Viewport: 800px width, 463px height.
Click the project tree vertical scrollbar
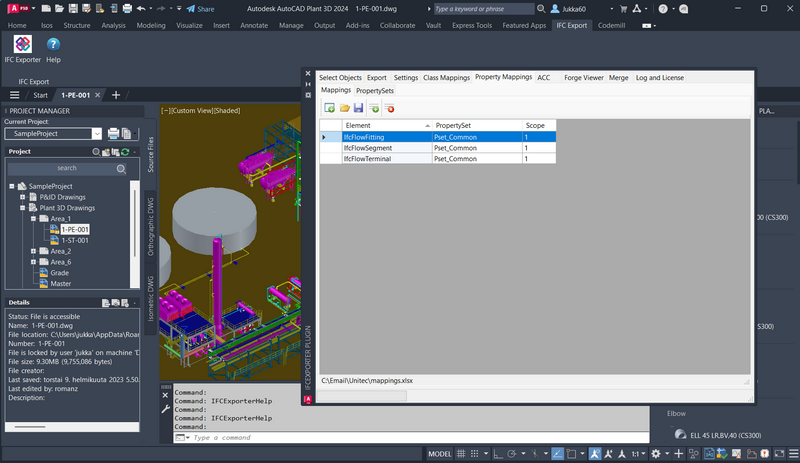135,234
